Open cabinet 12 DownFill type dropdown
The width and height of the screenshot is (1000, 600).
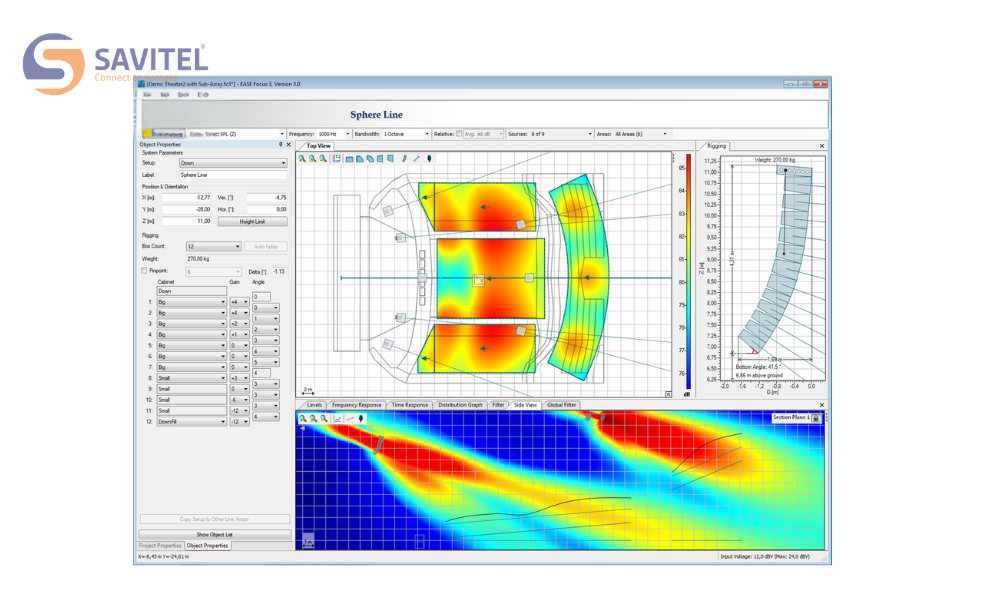191,421
